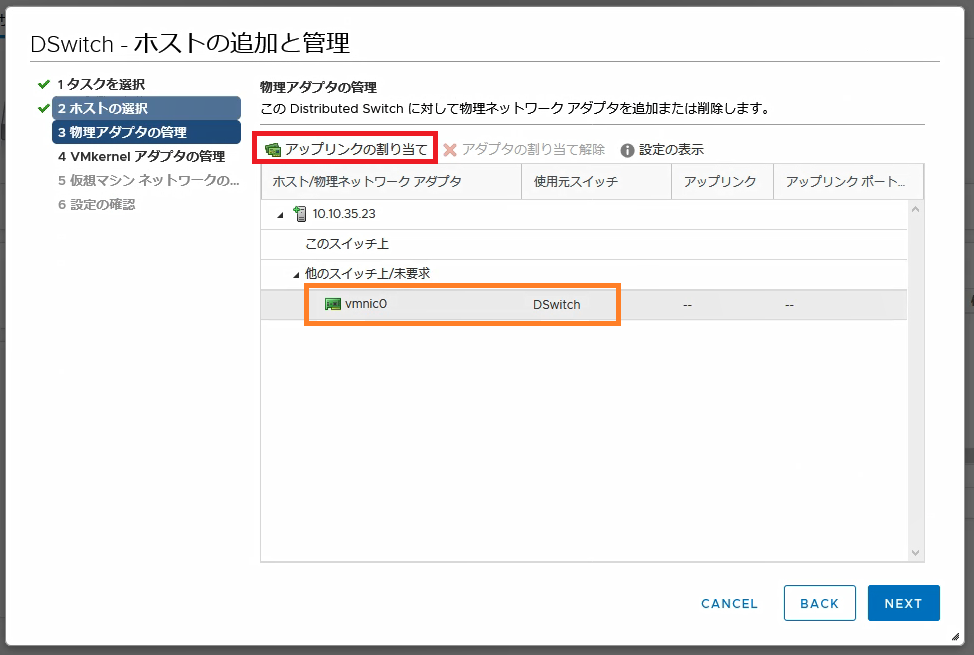Select the vmnic0 adapter row
The width and height of the screenshot is (974, 655).
point(583,305)
